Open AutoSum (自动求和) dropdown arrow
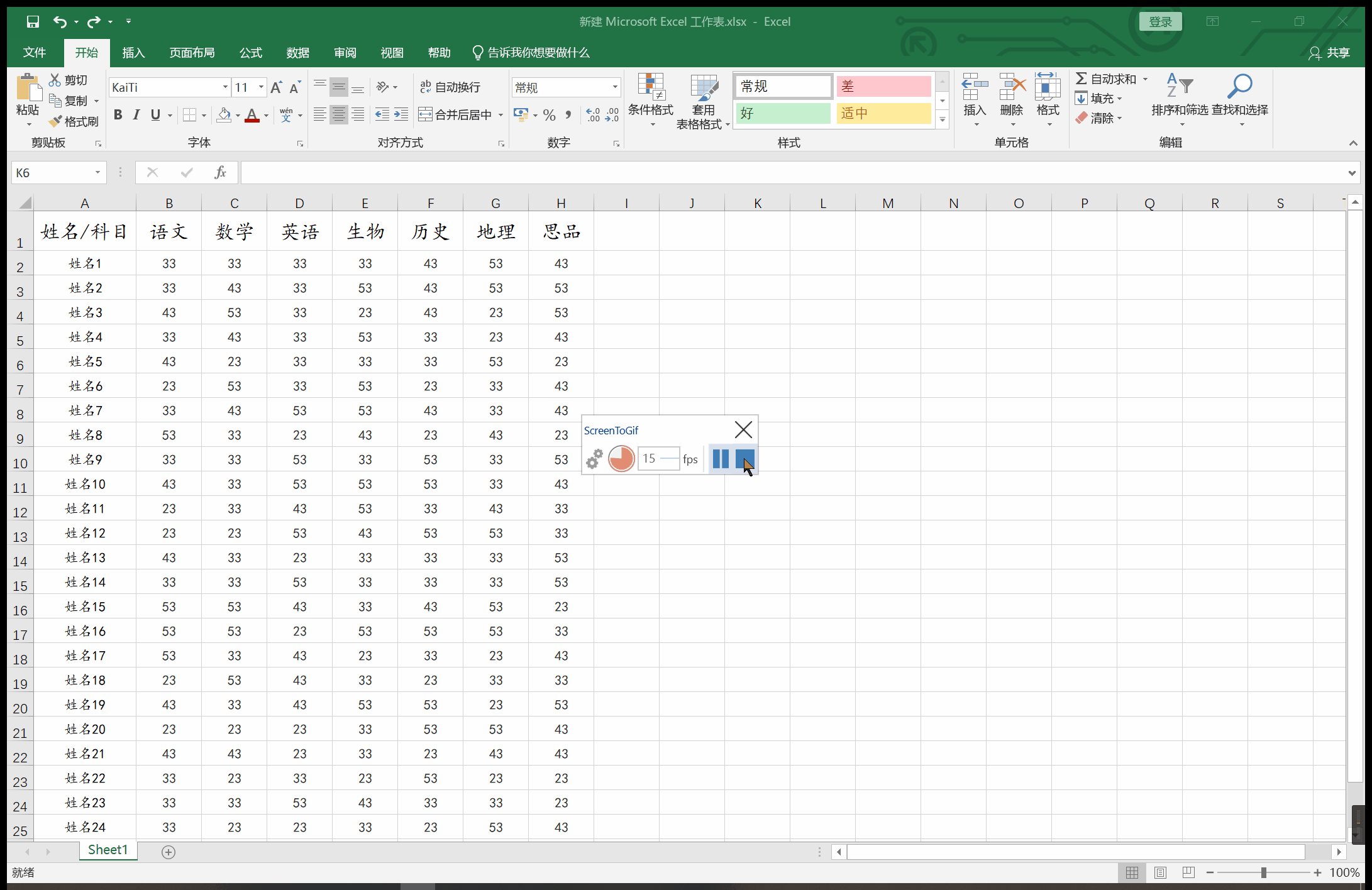 (x=1145, y=79)
